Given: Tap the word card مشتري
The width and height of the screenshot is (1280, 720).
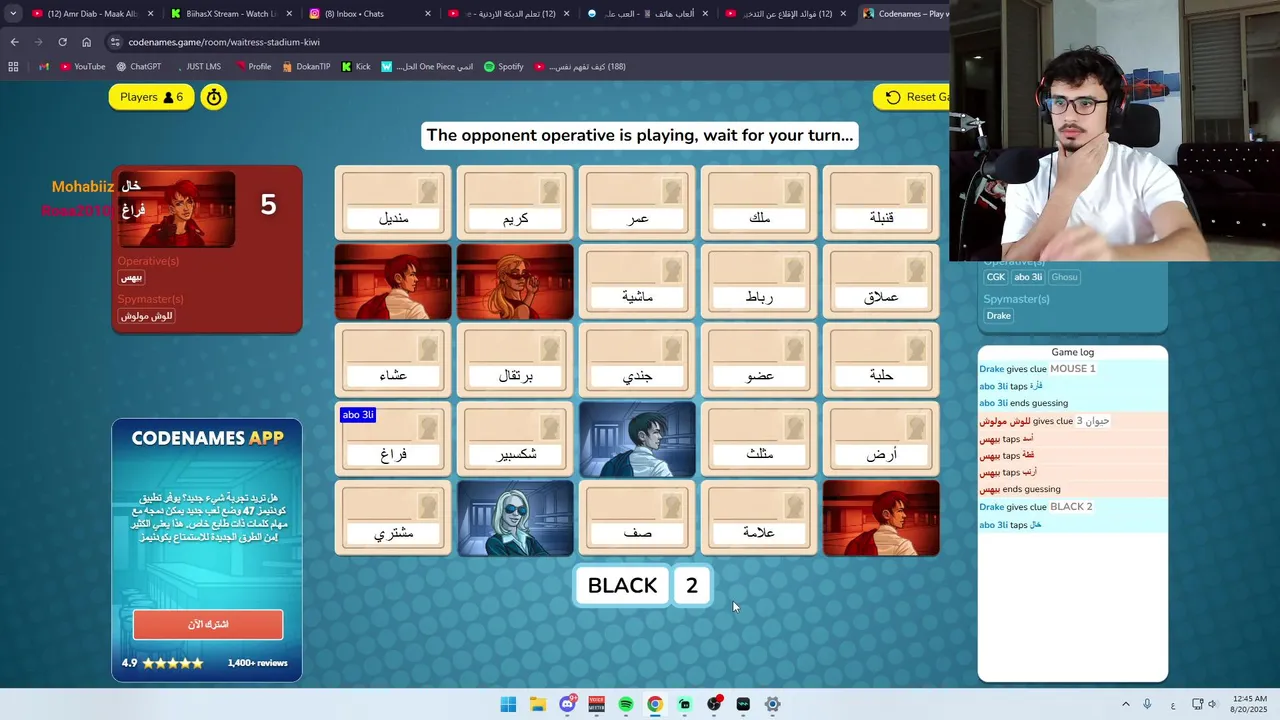Looking at the screenshot, I should click(393, 518).
